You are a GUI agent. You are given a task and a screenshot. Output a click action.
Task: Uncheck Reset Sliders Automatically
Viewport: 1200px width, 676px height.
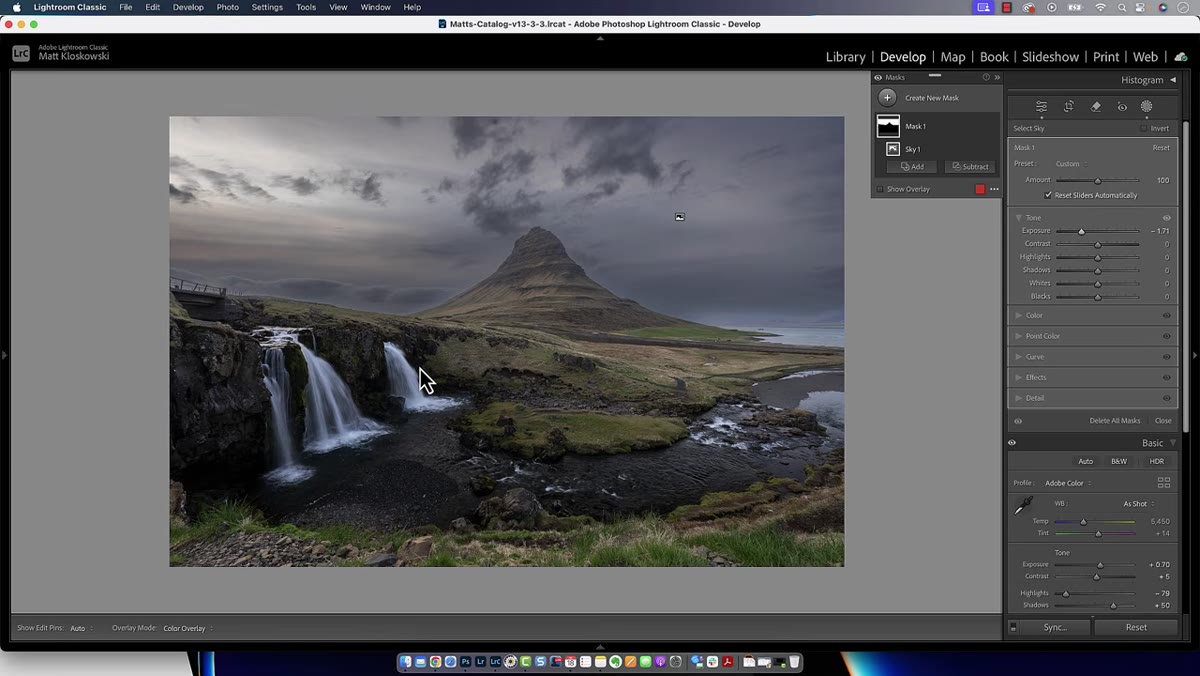click(x=1048, y=195)
